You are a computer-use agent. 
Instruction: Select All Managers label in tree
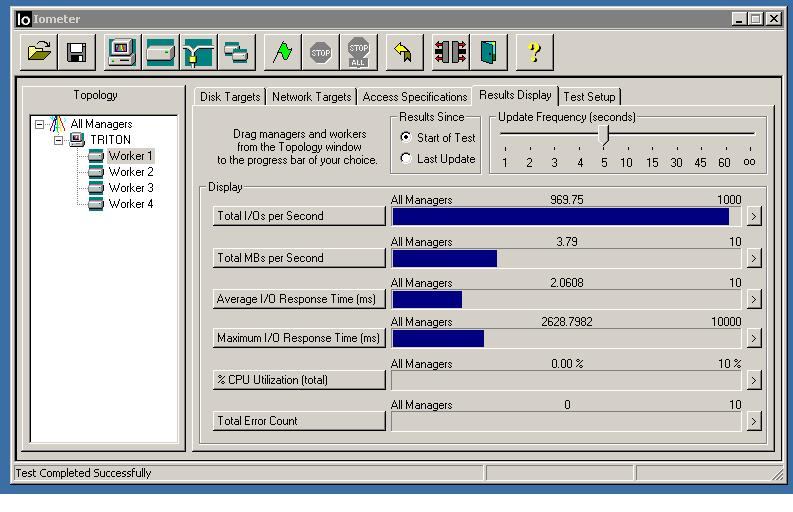tap(101, 124)
